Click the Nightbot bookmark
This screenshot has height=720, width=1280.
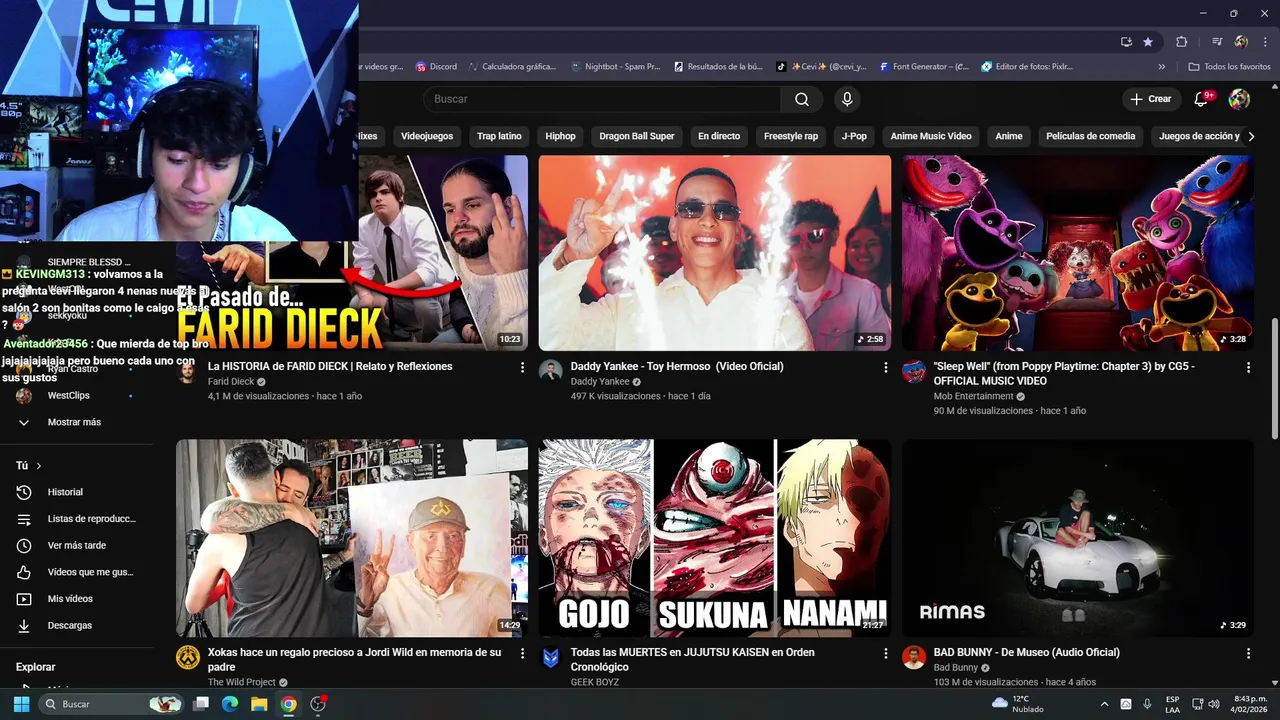[615, 67]
